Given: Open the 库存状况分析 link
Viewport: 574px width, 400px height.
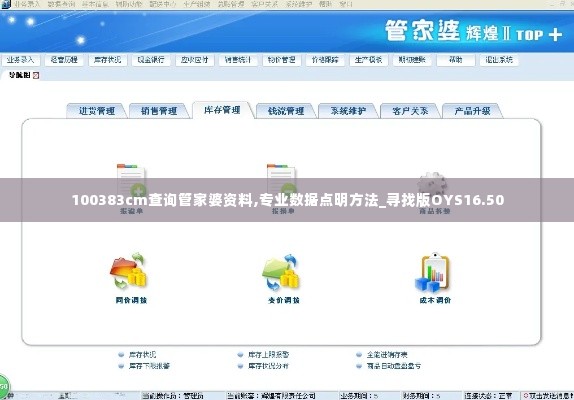Looking at the screenshot, I should coord(269,366).
